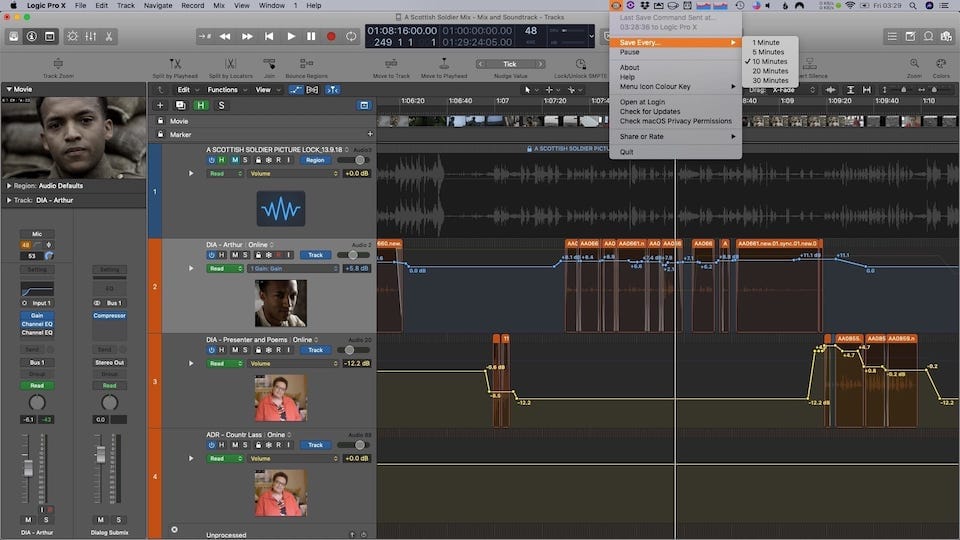Screen dimensions: 960x540
Task: Click the duplicate track icon
Action: point(181,105)
